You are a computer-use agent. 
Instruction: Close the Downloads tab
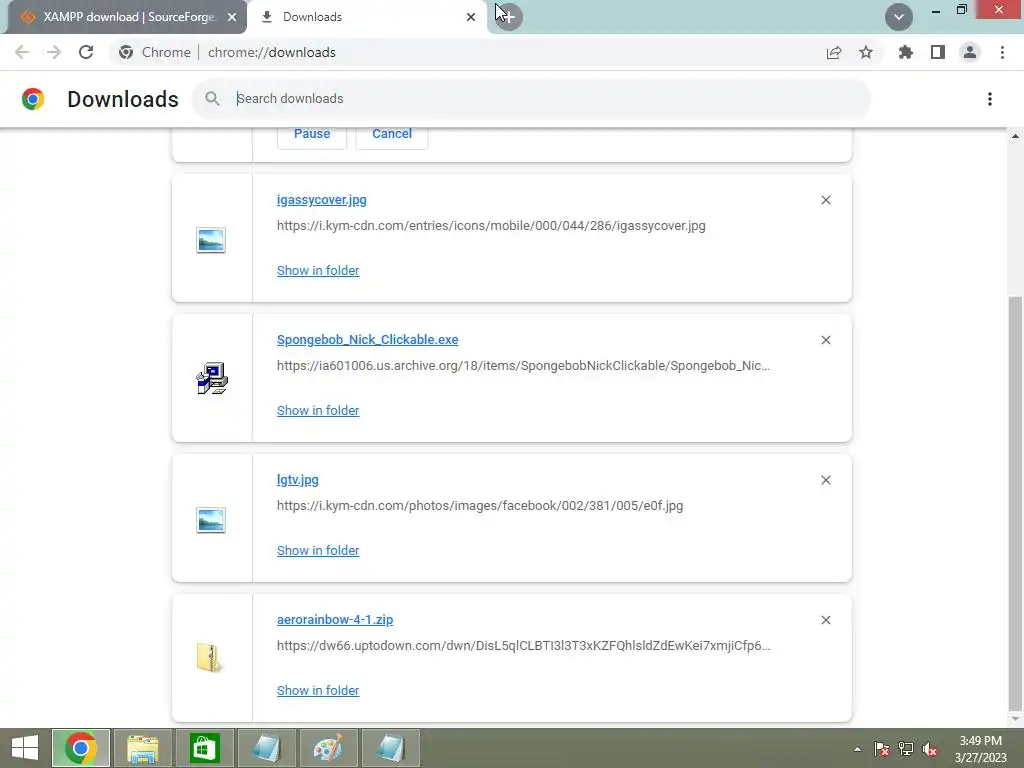[x=471, y=17]
